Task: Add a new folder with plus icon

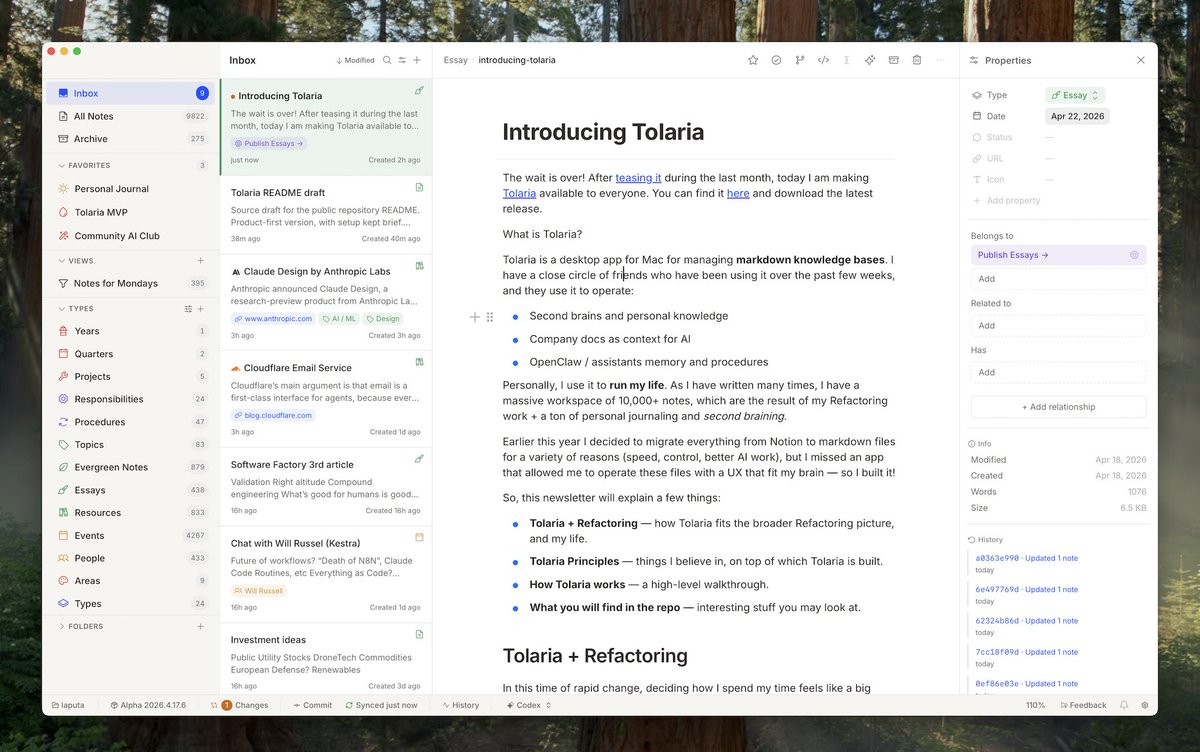Action: click(x=201, y=626)
